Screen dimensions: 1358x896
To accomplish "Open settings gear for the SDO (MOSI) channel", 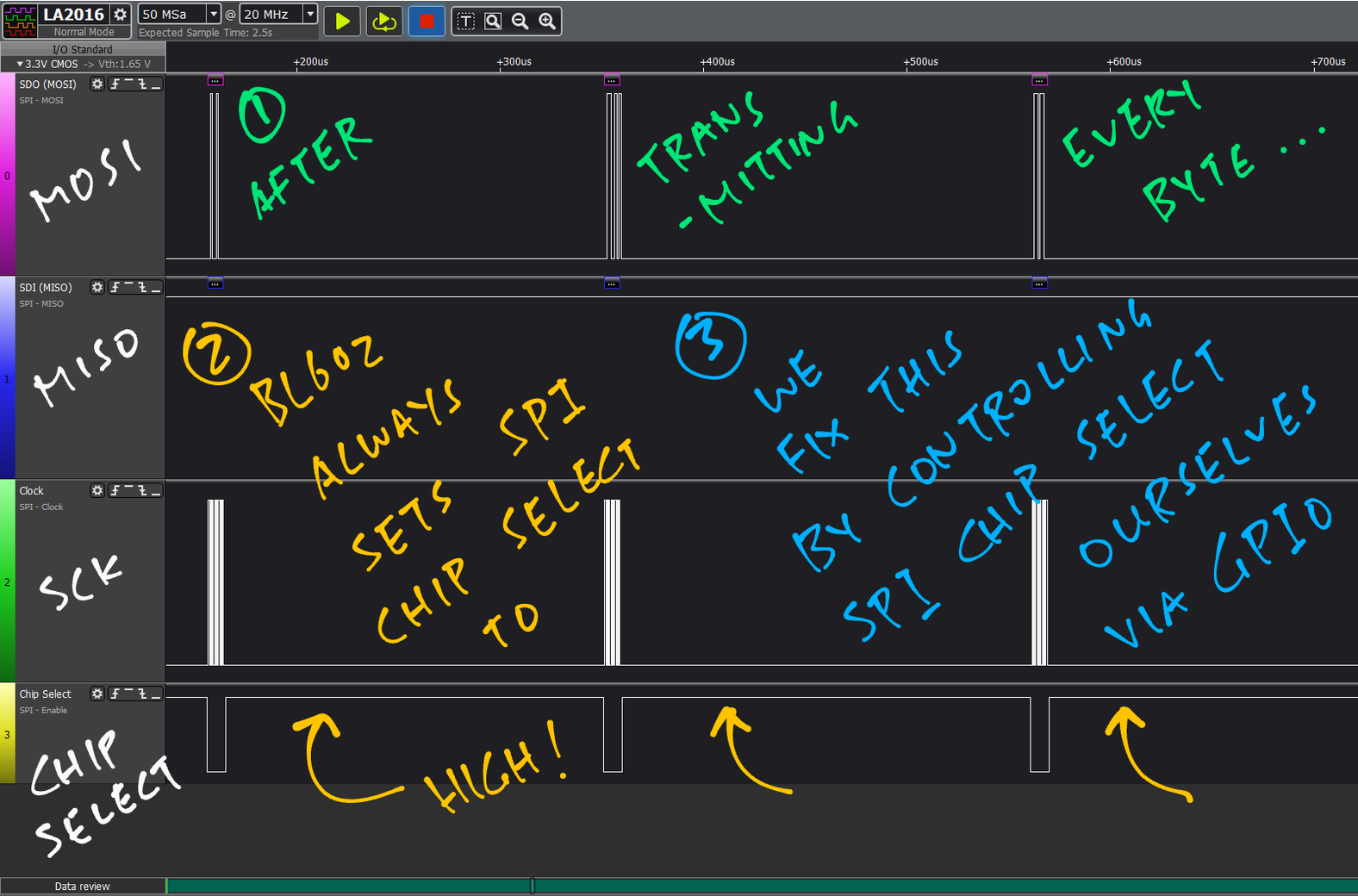I will pos(97,84).
